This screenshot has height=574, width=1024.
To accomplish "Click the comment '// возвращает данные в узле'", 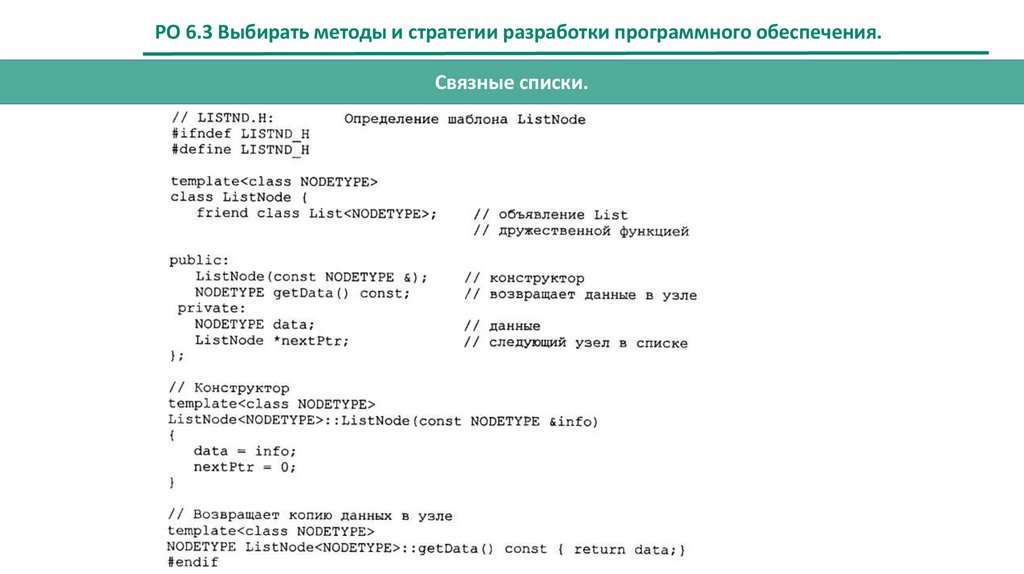I will click(x=581, y=295).
